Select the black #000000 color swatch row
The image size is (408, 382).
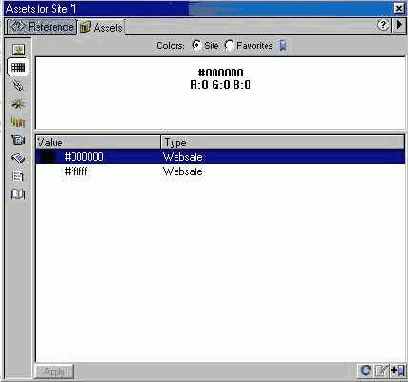(220, 157)
